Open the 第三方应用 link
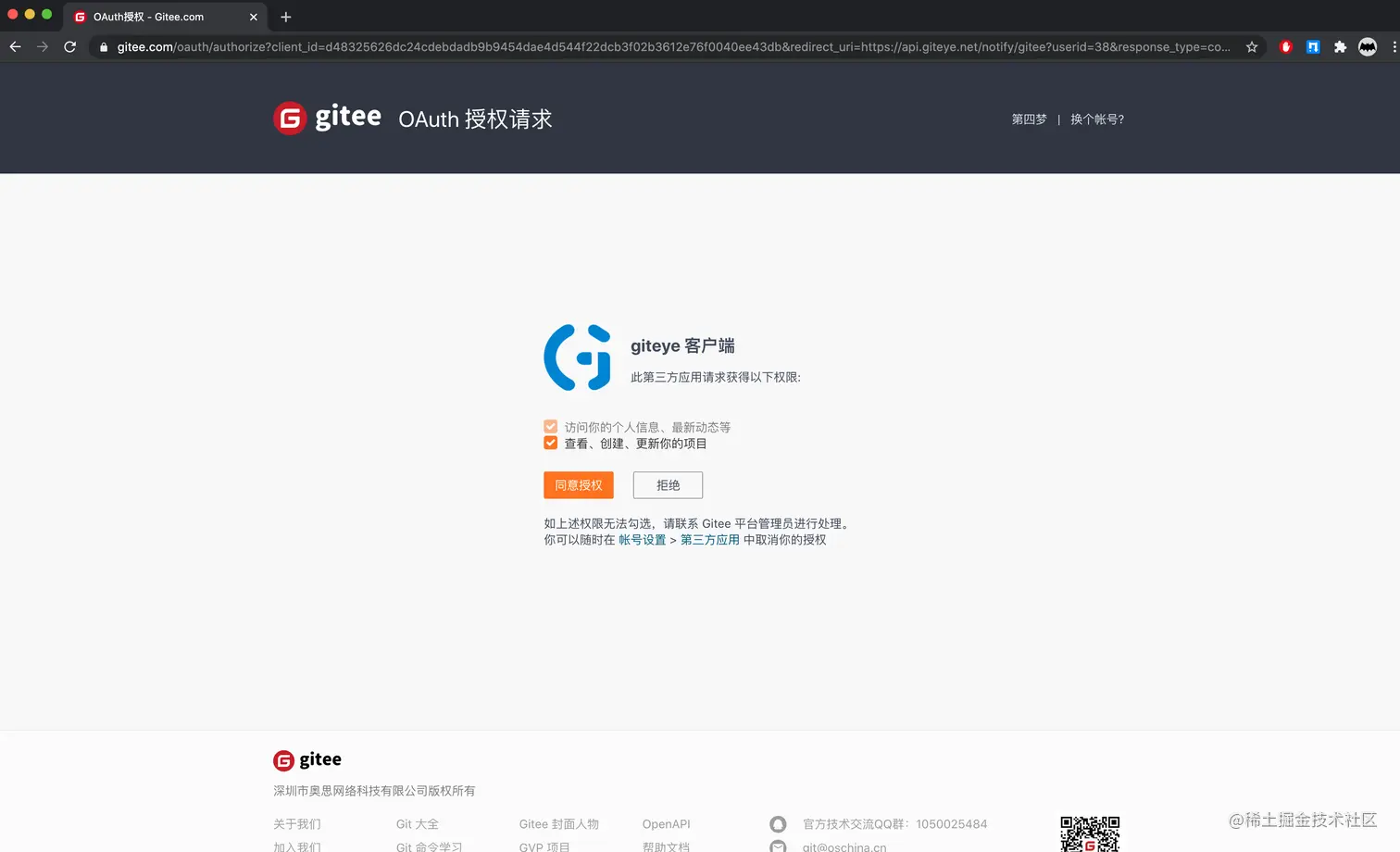Viewport: 1400px width, 852px height. (710, 540)
